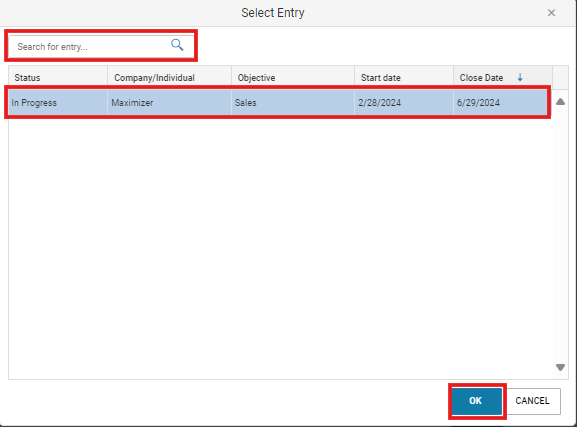This screenshot has height=427, width=577.
Task: Click the vertical scrollbar track of the list
Action: click(x=560, y=234)
